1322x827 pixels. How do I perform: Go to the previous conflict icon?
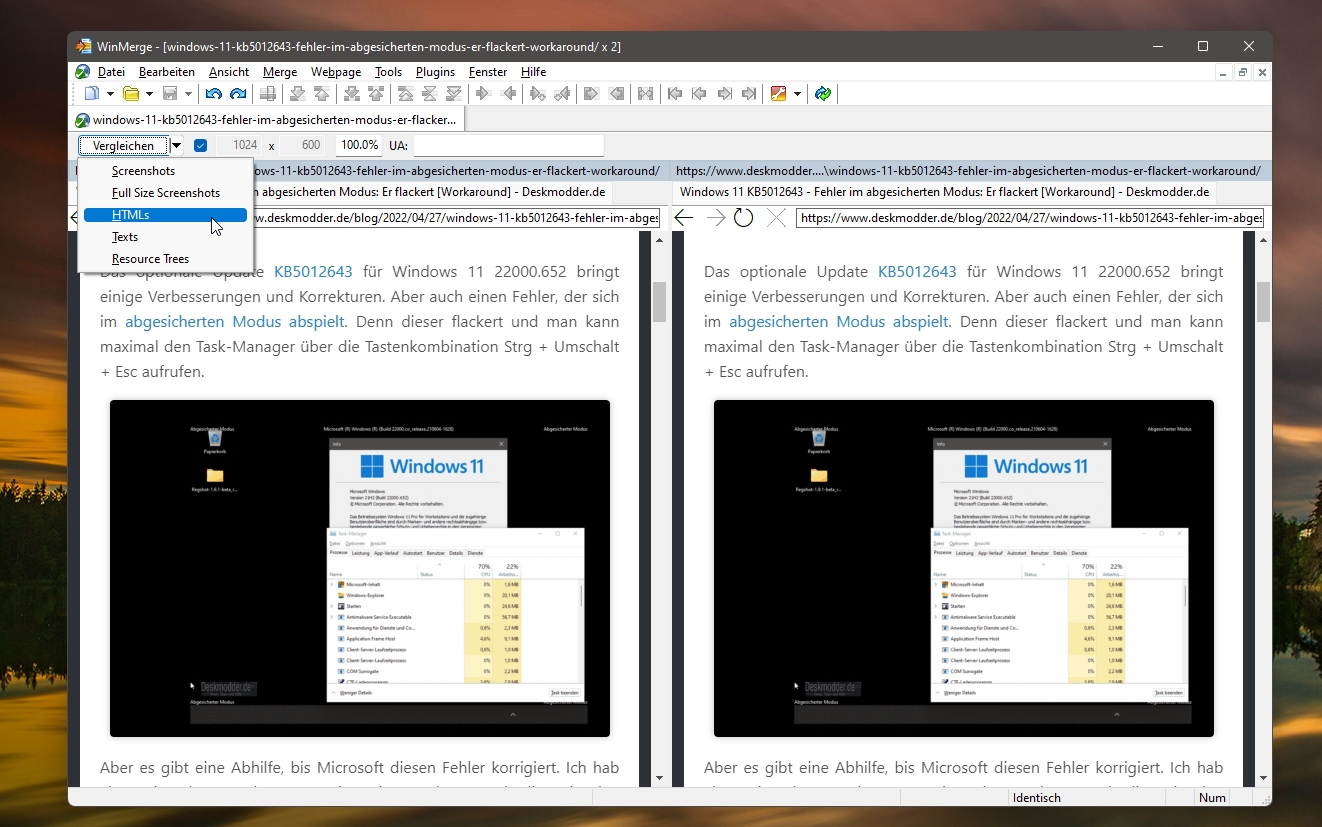(x=376, y=94)
